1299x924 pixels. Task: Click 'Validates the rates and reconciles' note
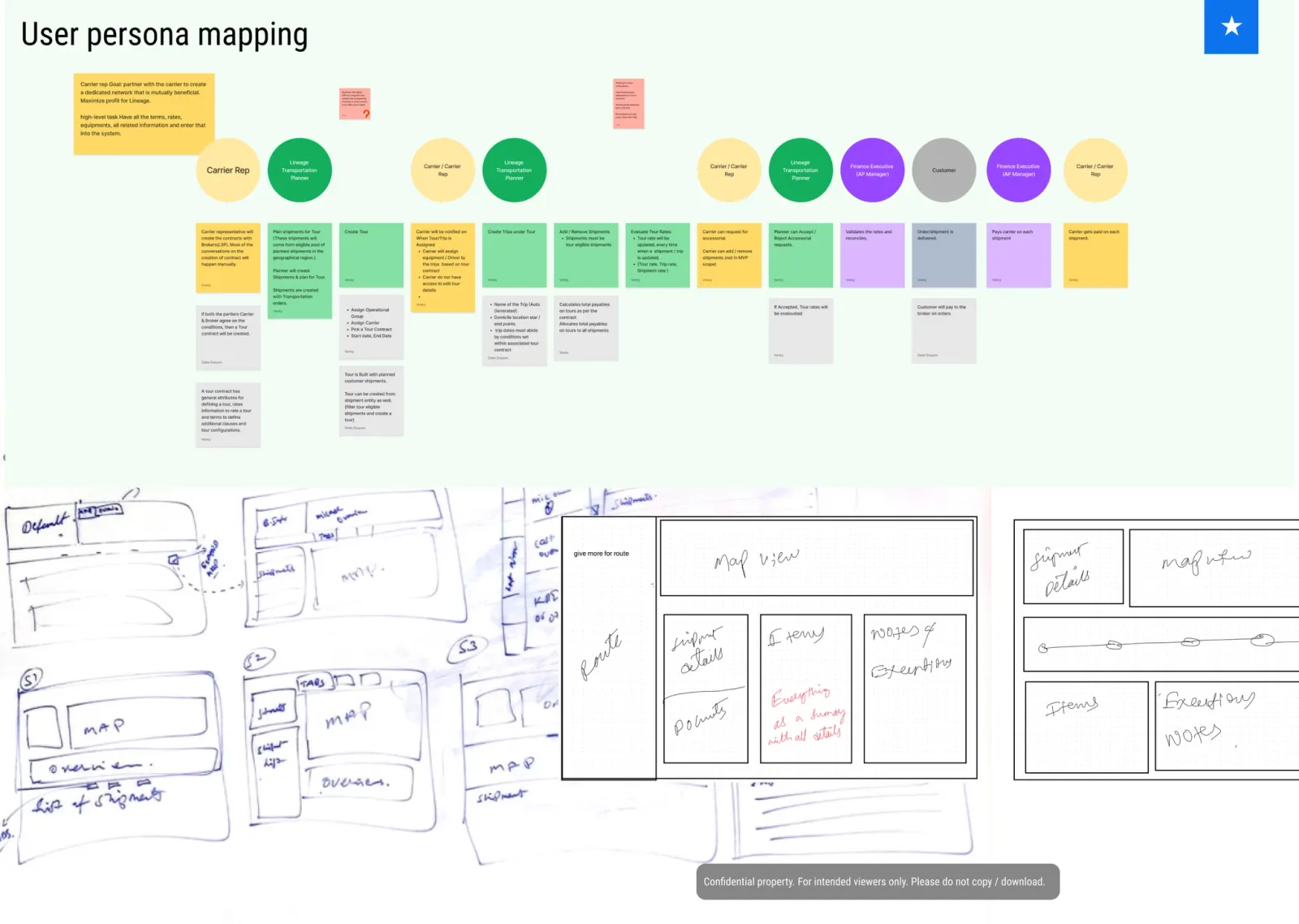click(872, 255)
